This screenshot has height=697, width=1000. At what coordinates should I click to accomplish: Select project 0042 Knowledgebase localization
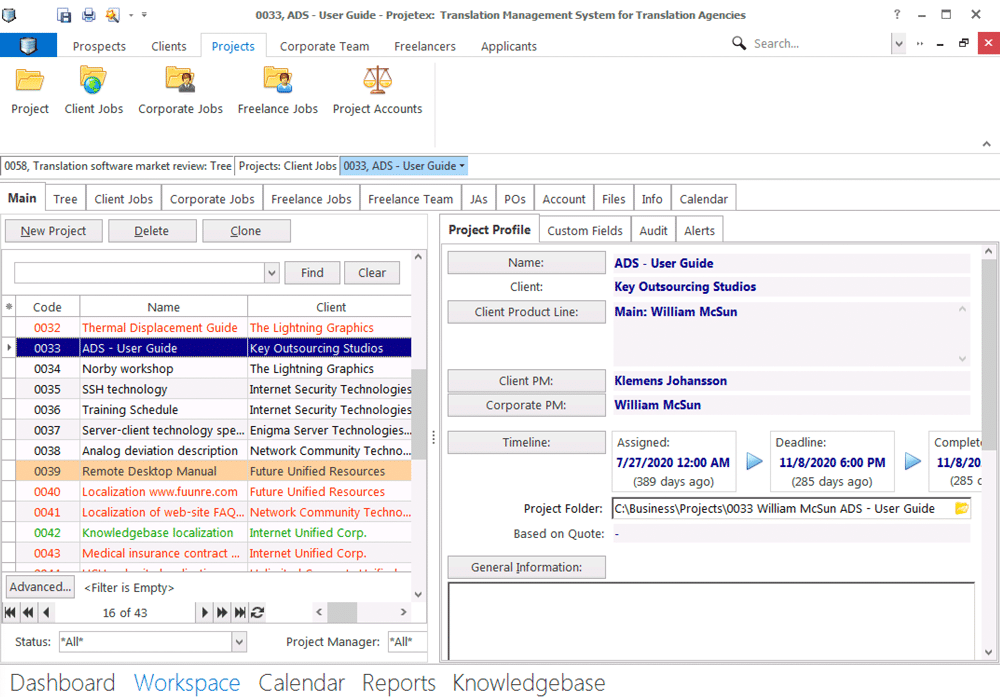(214, 532)
